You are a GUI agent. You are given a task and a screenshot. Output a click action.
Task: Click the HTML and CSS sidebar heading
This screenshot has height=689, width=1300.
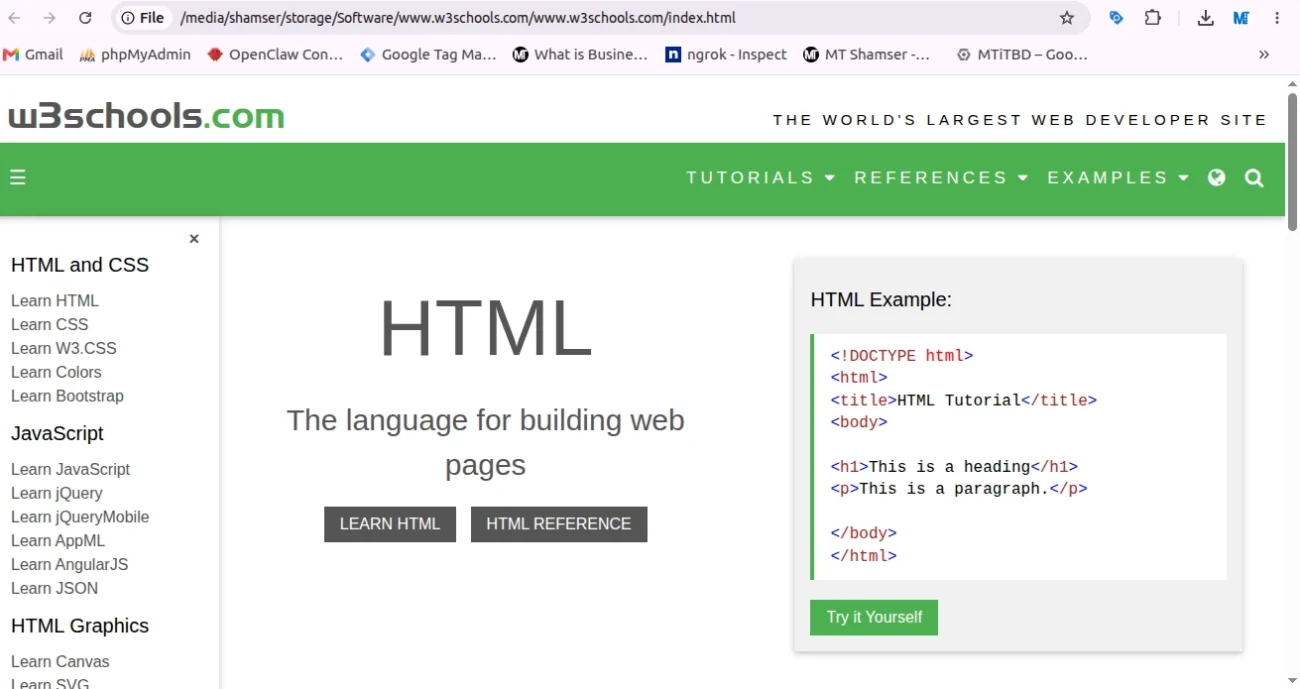[80, 265]
